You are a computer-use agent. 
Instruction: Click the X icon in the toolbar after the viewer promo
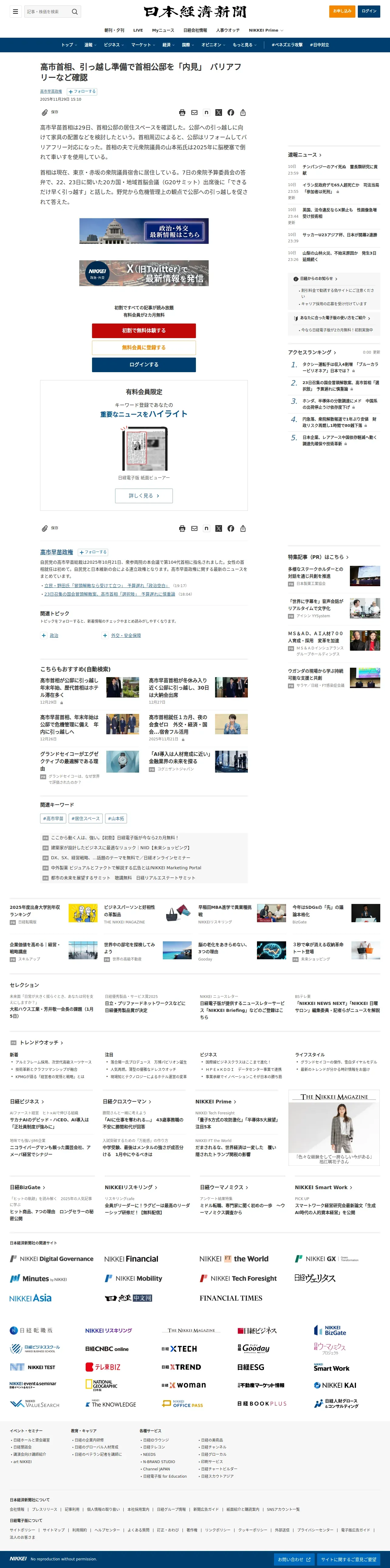(218, 528)
